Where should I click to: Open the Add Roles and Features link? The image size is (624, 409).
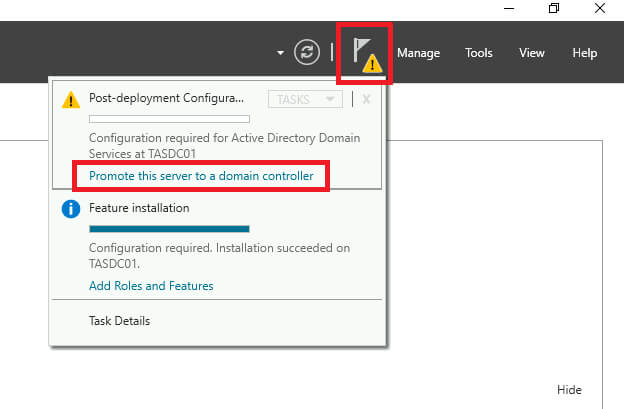coord(151,286)
